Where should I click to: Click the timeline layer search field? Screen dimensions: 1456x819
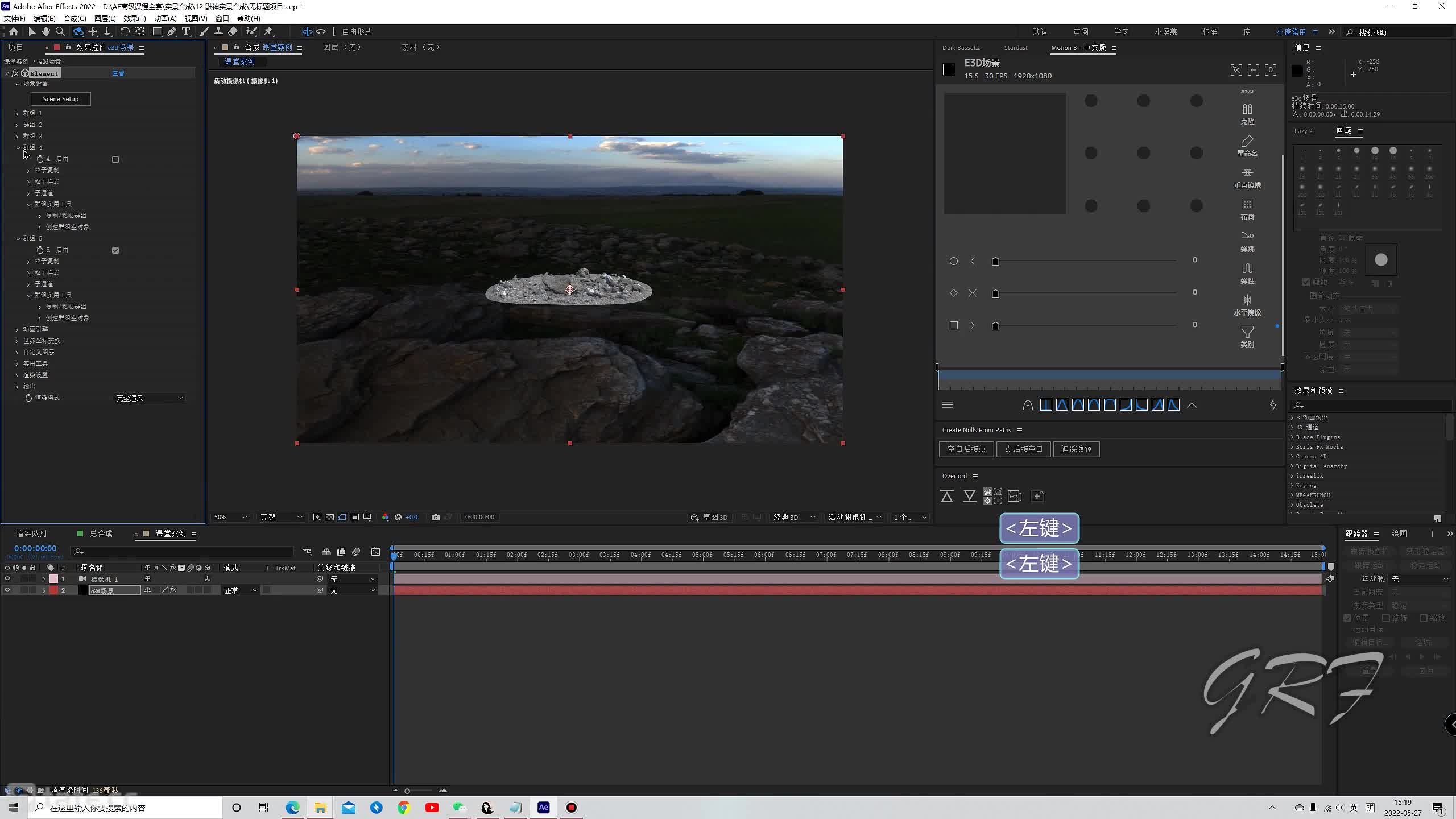pos(182,552)
